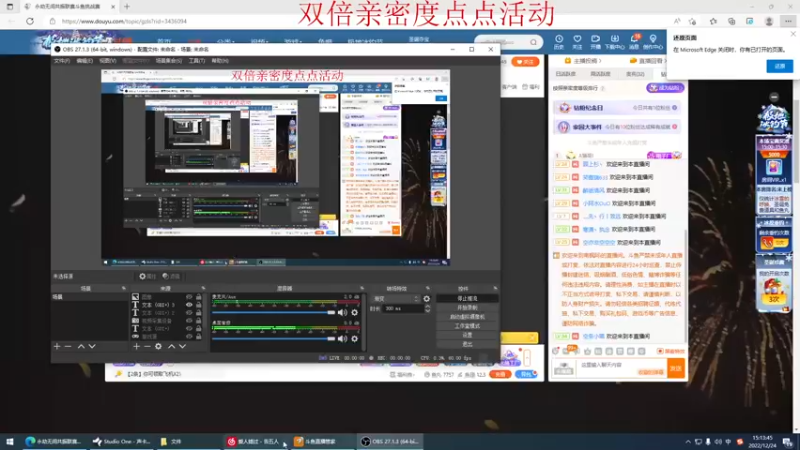Remove the selected scene with minus icon
The width and height of the screenshot is (800, 450).
click(68, 346)
